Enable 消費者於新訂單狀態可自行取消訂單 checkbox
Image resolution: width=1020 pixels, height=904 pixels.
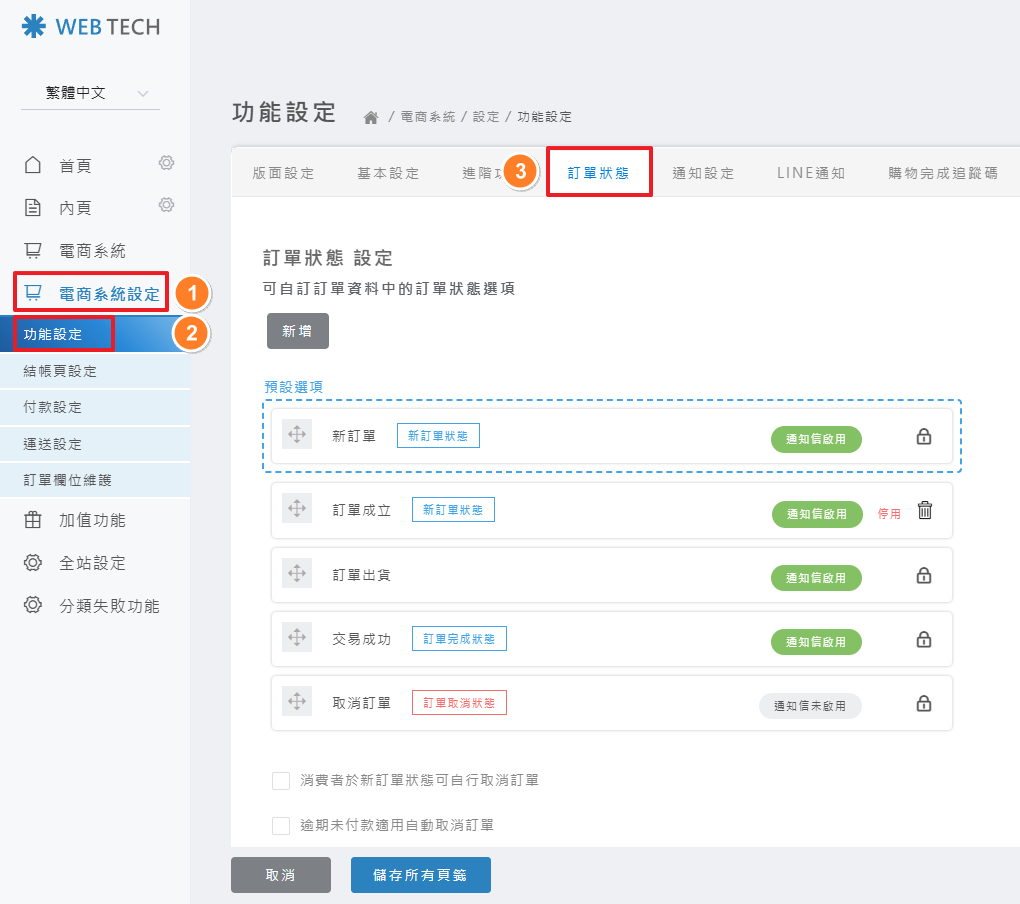click(x=281, y=780)
